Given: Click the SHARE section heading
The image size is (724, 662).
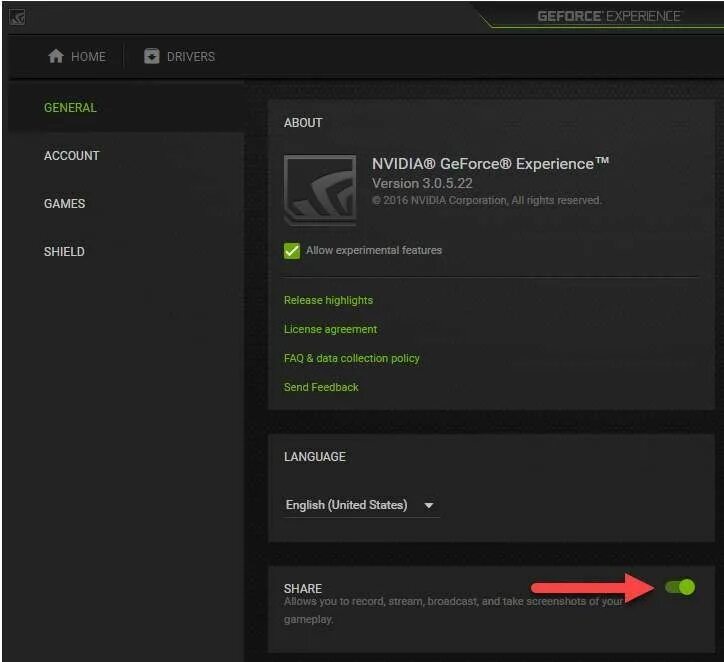Looking at the screenshot, I should pyautogui.click(x=303, y=589).
